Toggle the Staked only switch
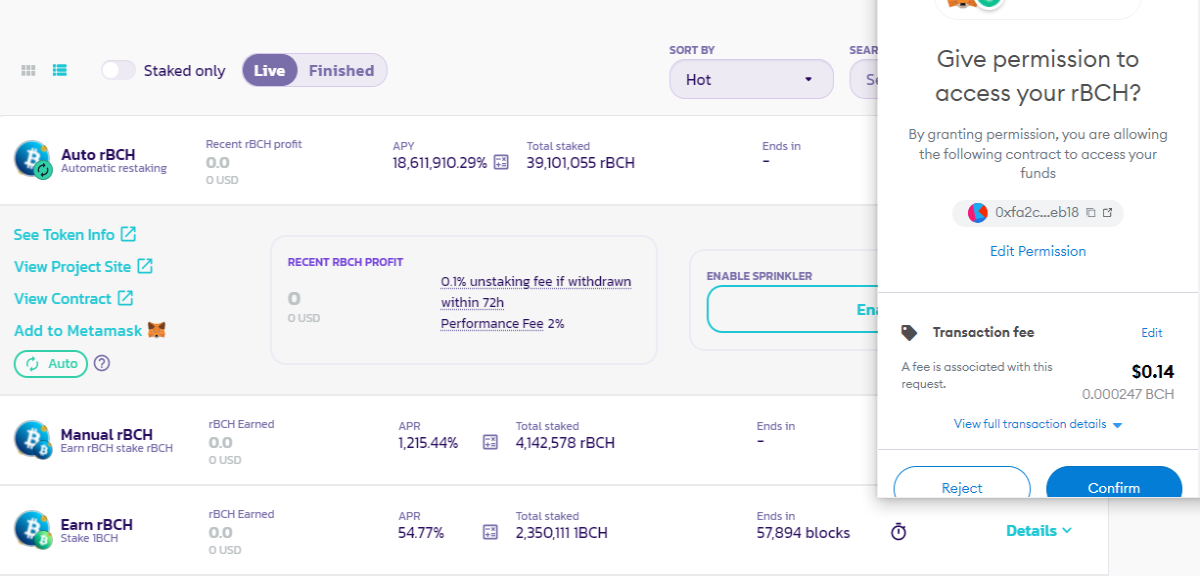1200x576 pixels. tap(118, 70)
